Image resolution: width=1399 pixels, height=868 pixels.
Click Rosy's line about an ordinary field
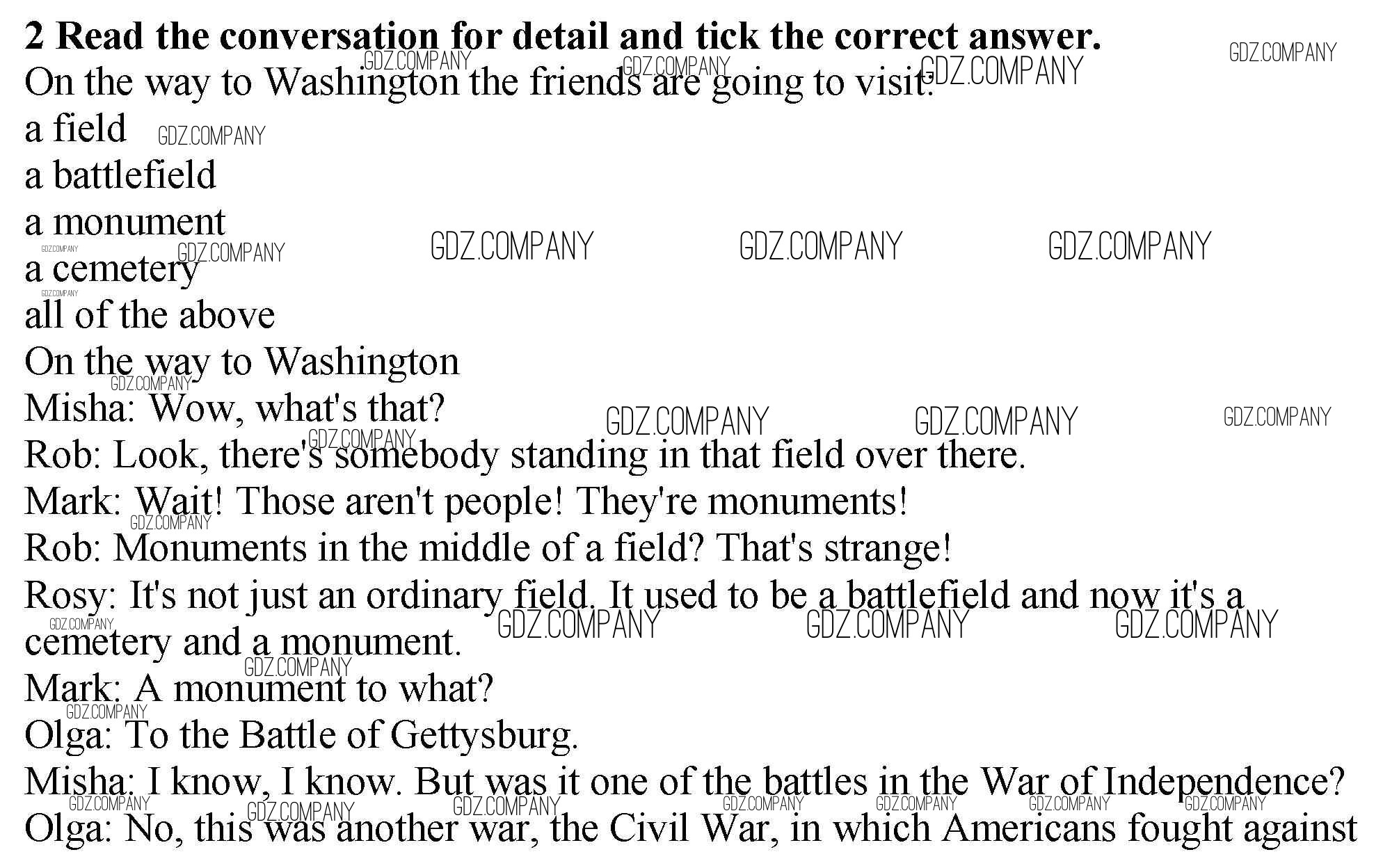coord(633,595)
